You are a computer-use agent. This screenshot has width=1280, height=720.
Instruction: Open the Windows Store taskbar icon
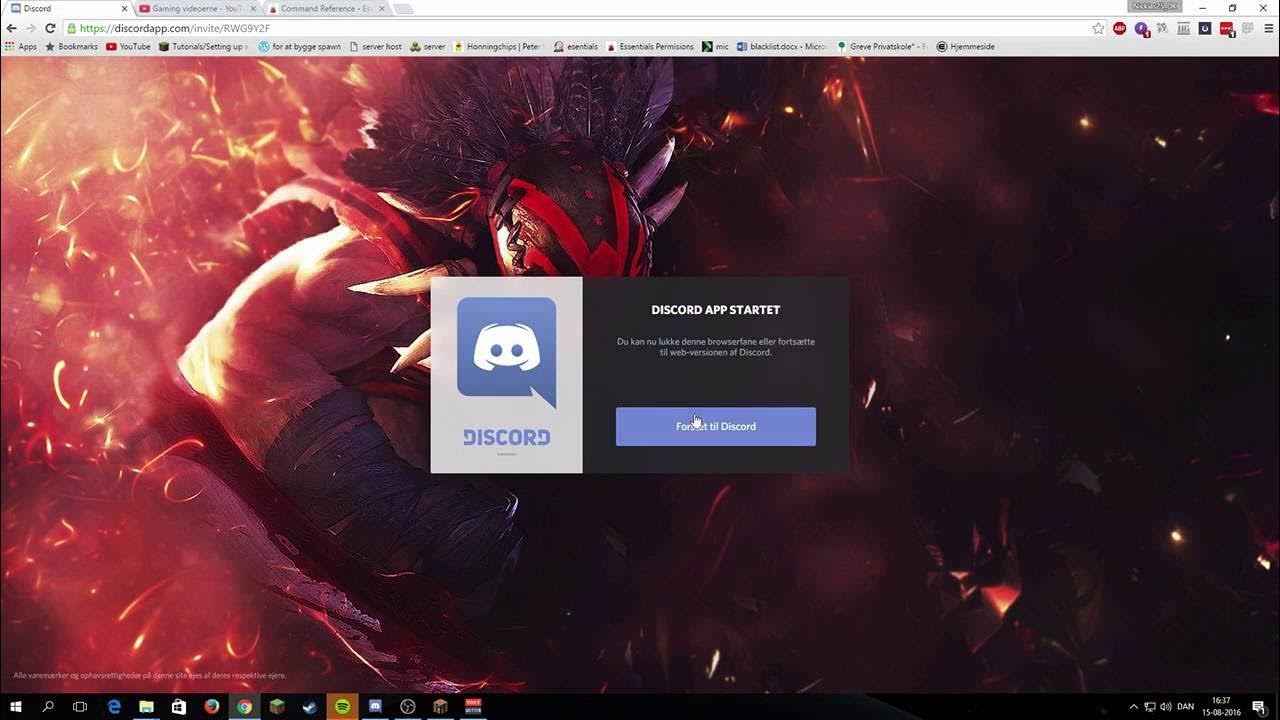click(x=179, y=706)
